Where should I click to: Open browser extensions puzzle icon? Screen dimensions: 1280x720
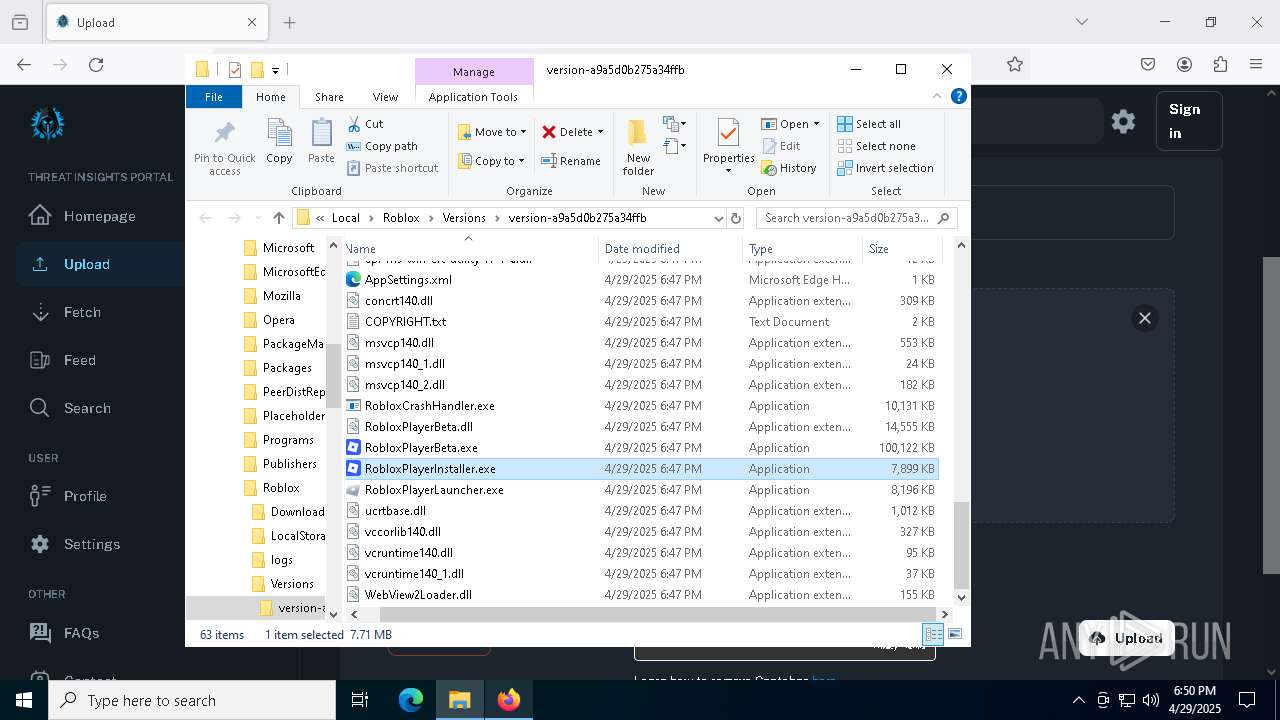pos(1220,65)
